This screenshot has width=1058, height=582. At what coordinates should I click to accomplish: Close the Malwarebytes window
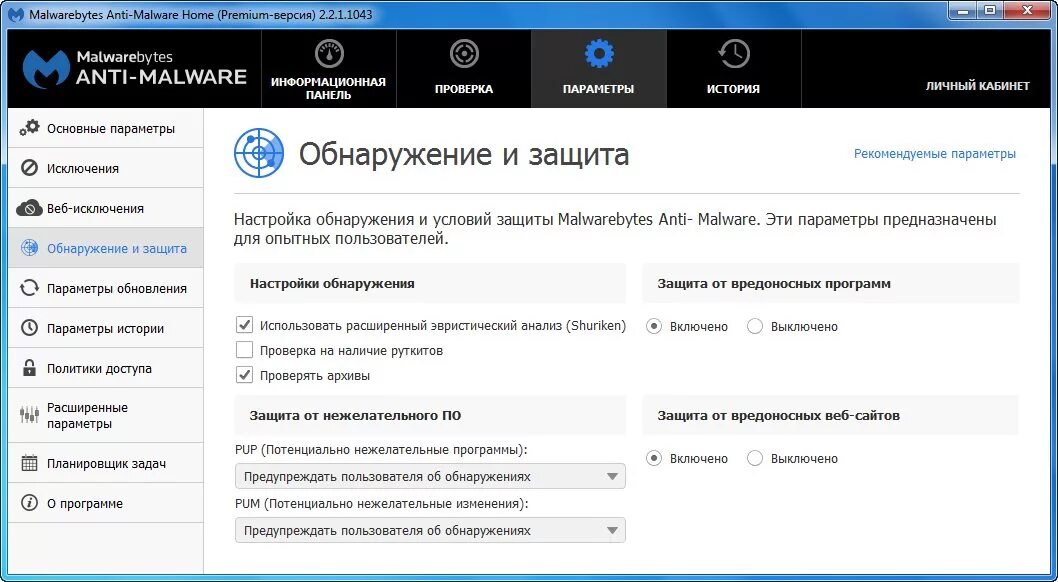pos(1029,11)
